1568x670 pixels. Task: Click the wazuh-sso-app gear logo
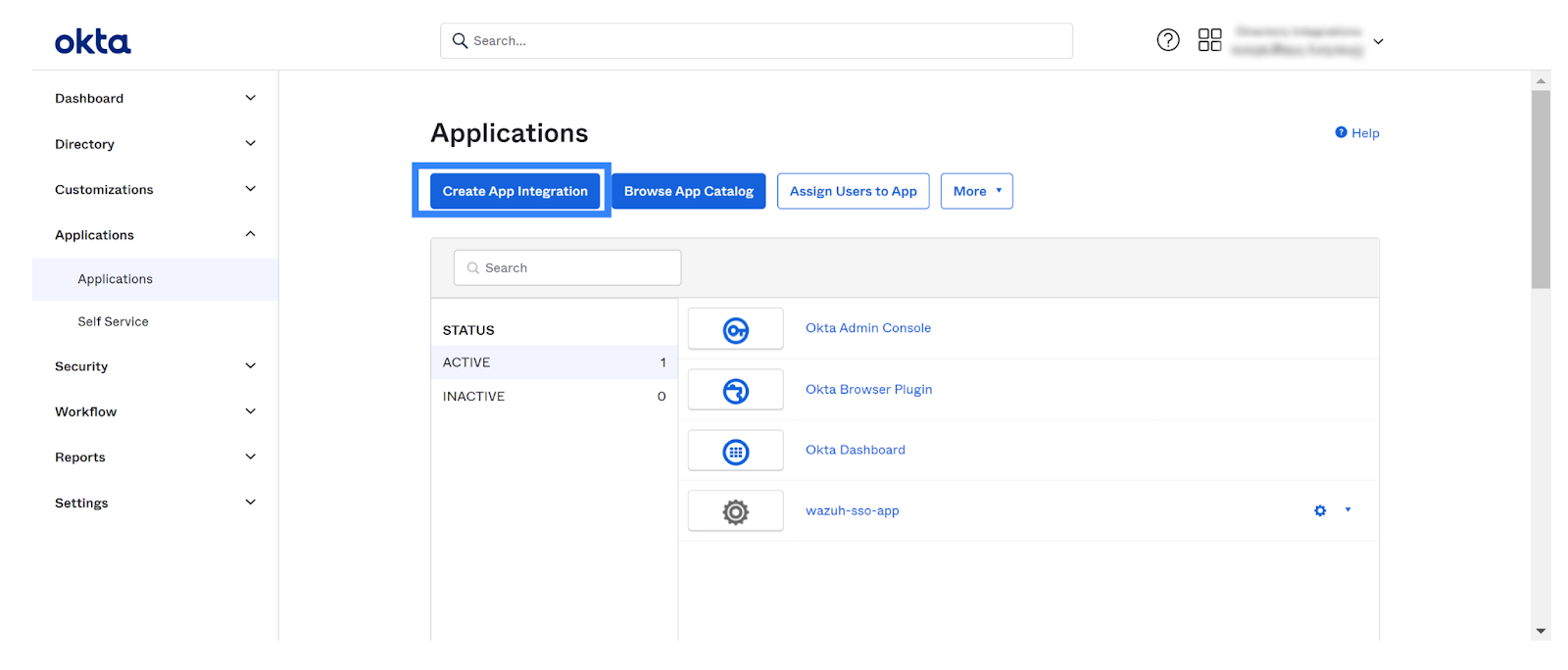736,511
